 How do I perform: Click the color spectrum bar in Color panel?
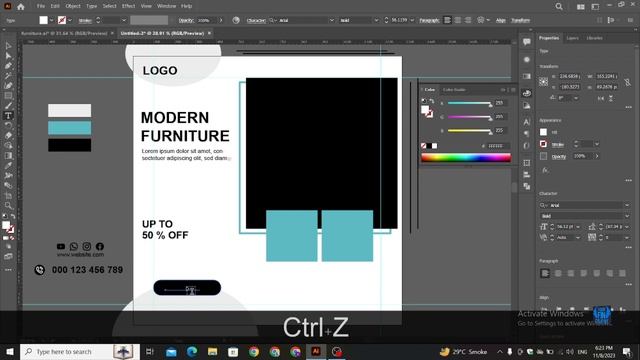point(466,158)
